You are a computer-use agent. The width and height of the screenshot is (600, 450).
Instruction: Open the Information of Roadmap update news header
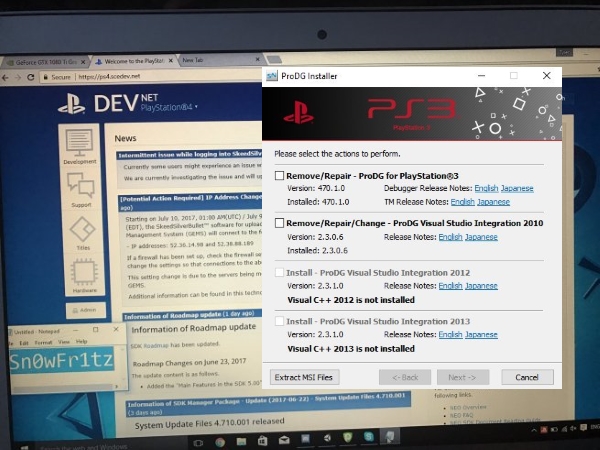(x=192, y=315)
